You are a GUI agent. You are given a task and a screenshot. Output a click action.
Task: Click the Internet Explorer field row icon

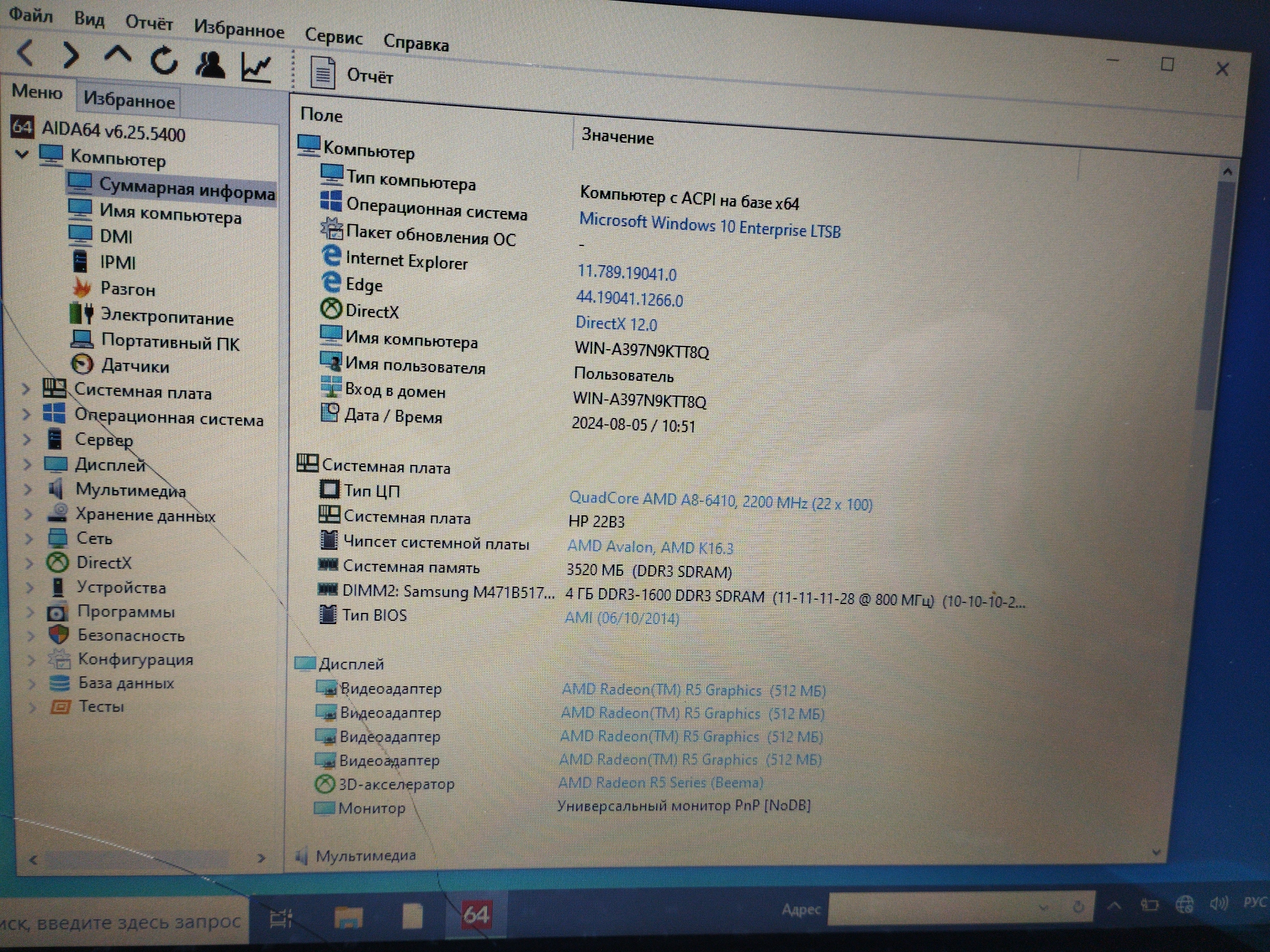(331, 256)
